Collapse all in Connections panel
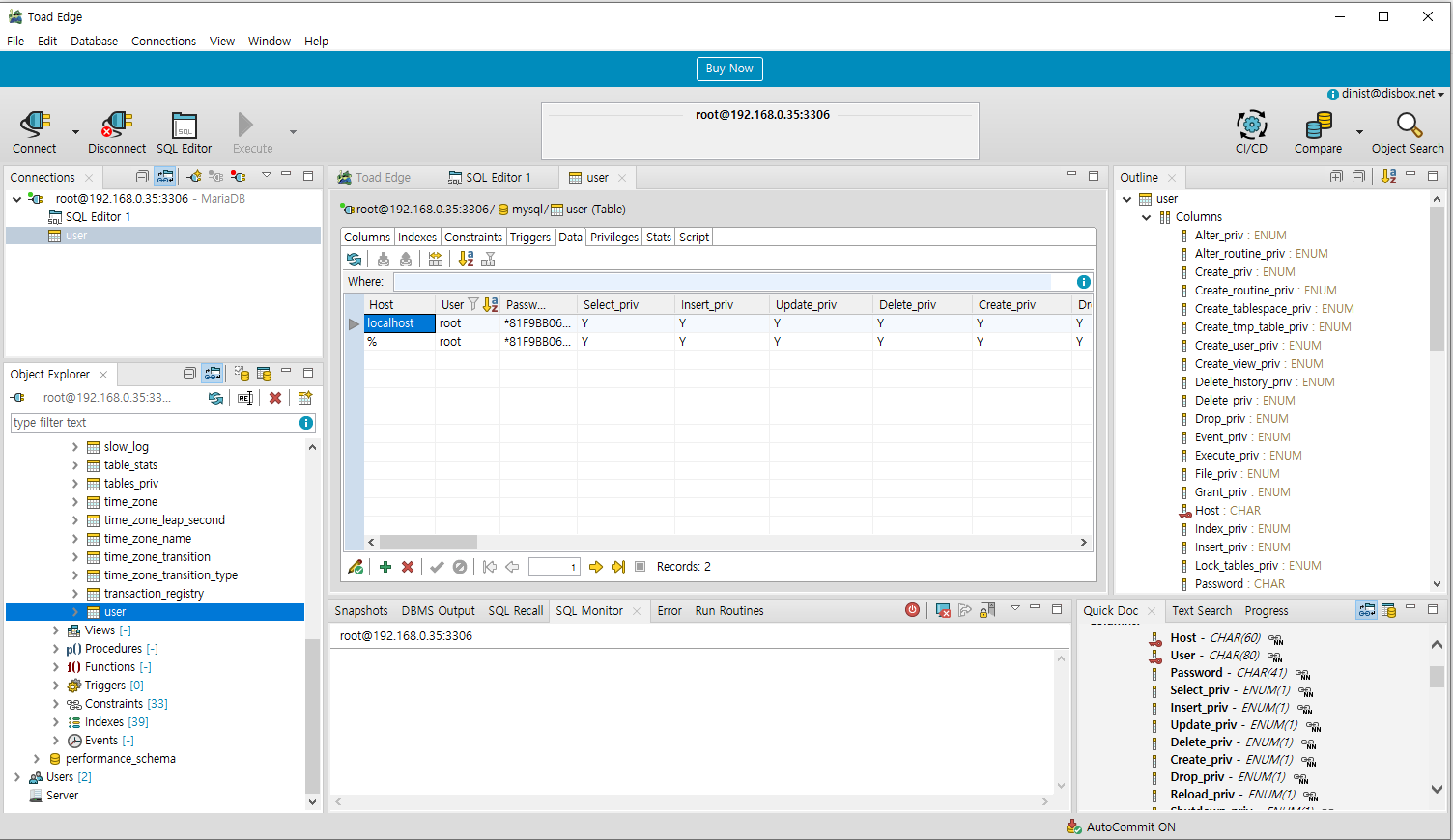Screen dimensions: 1453x840 [x=143, y=177]
